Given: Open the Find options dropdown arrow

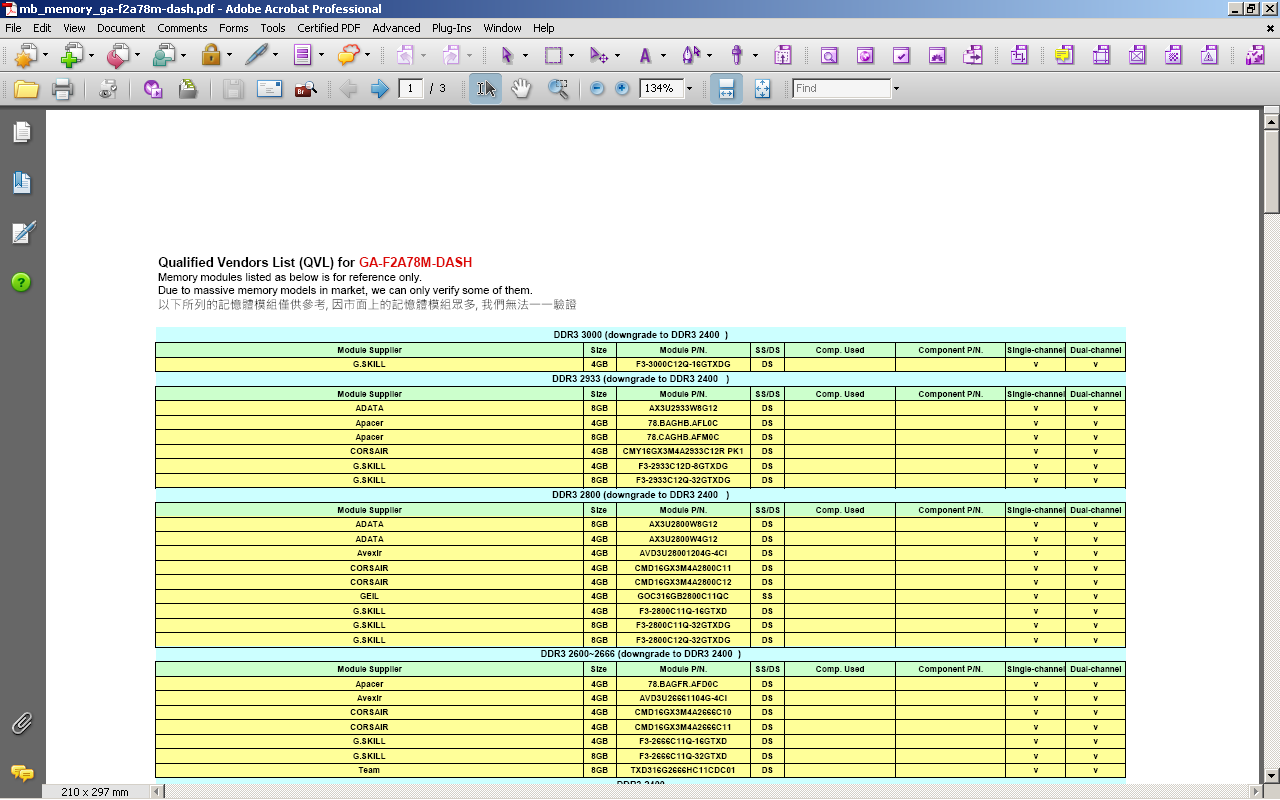Looking at the screenshot, I should tap(896, 89).
